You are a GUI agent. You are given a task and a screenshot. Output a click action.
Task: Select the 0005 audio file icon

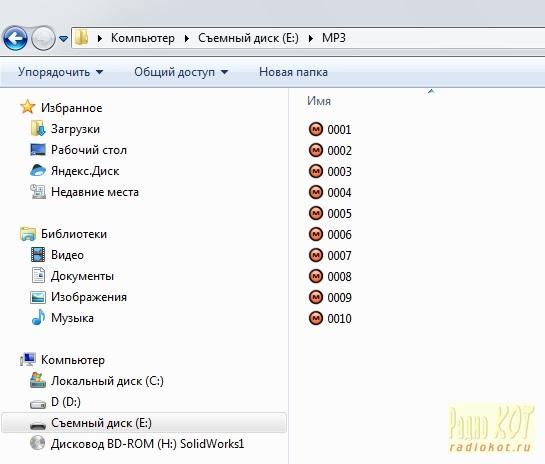[x=316, y=213]
